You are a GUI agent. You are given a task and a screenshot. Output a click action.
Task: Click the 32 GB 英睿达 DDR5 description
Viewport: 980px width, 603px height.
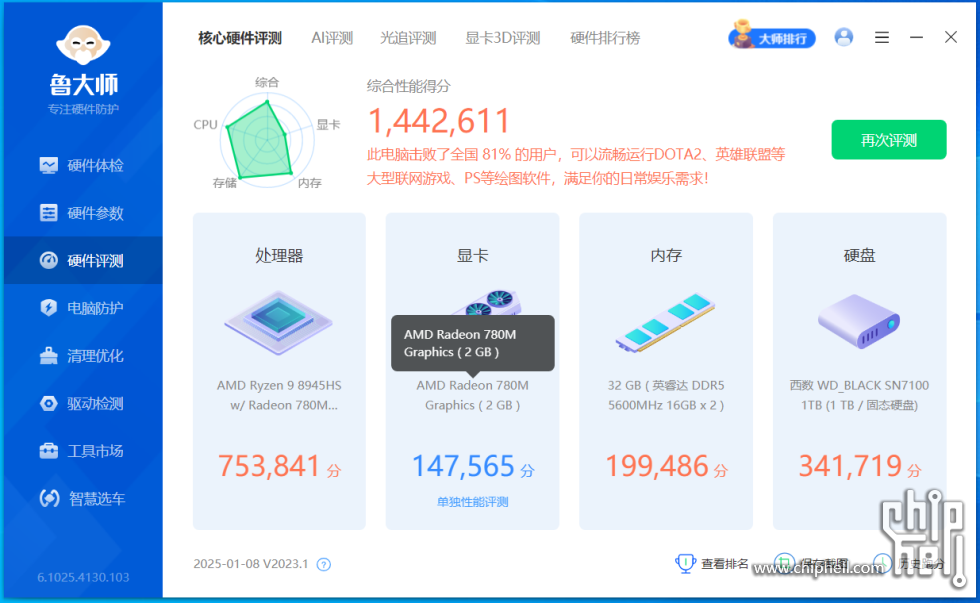coord(666,396)
